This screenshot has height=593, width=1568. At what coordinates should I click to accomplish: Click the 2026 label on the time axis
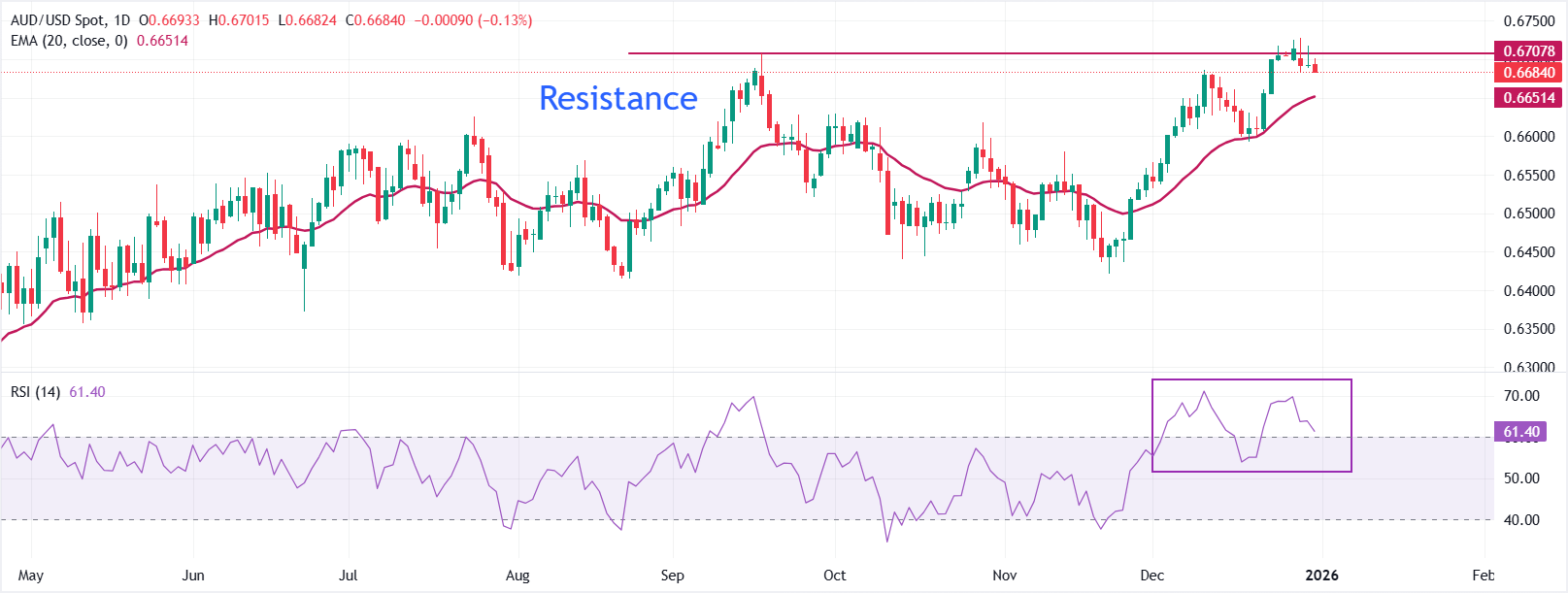(1321, 576)
